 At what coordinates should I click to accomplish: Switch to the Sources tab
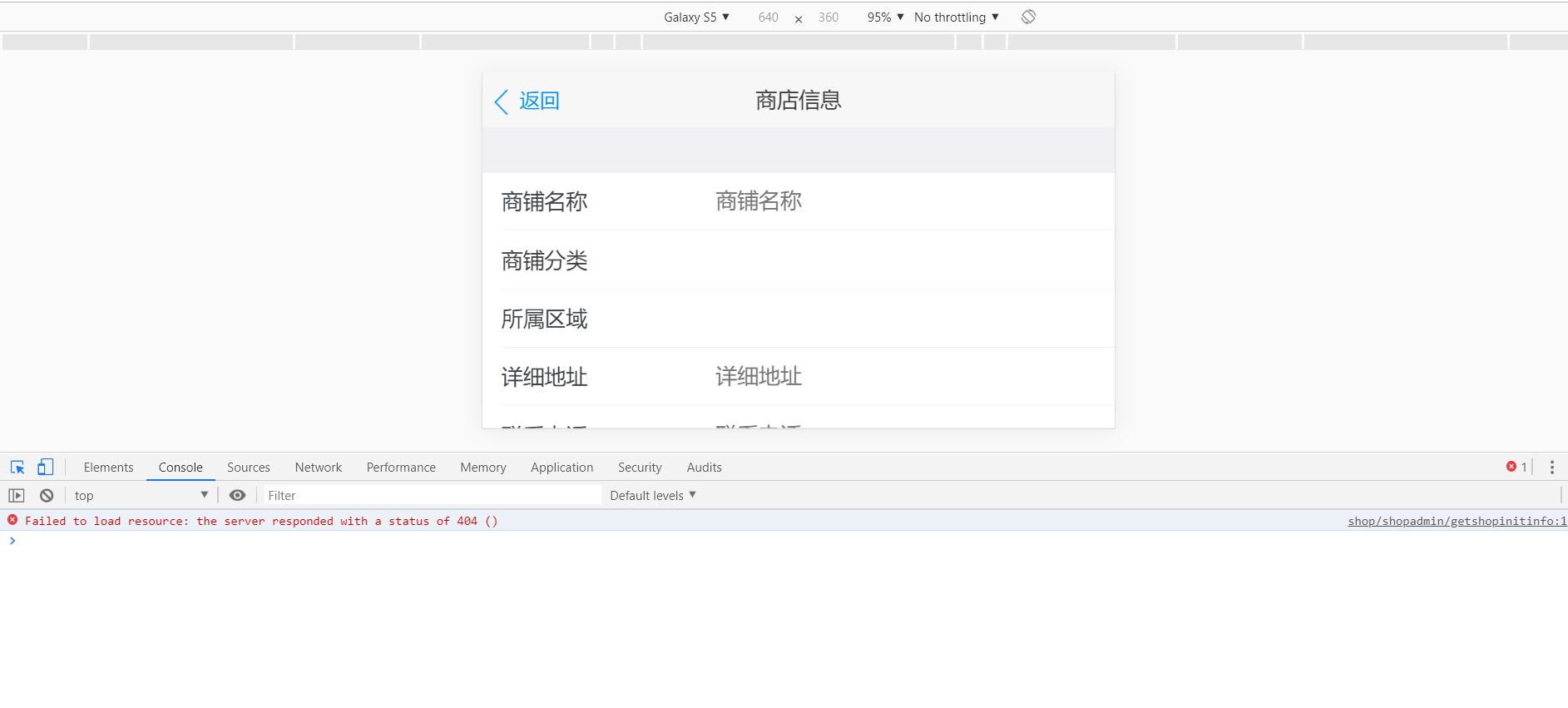click(249, 468)
